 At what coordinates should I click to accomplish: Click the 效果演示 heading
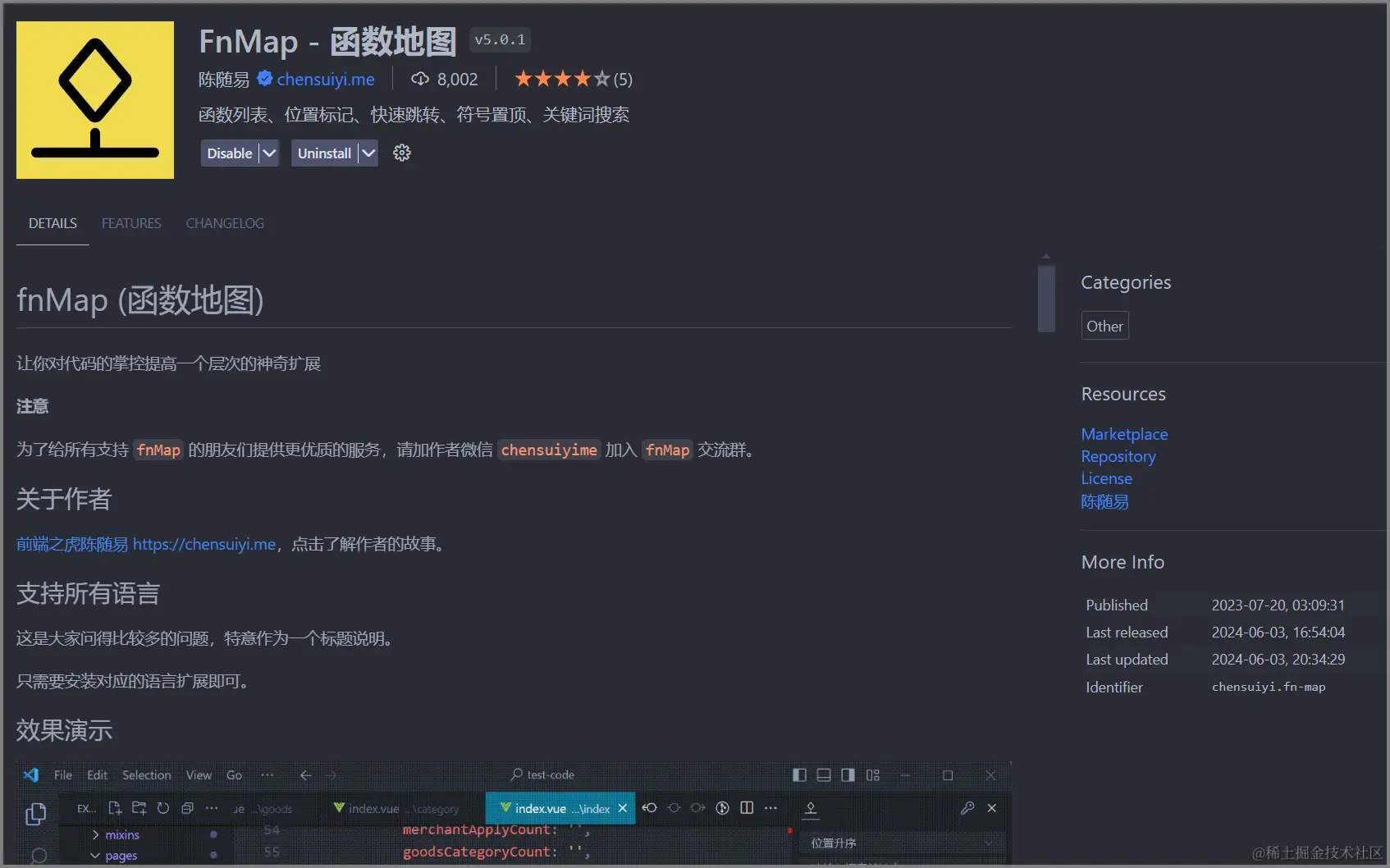(x=64, y=730)
